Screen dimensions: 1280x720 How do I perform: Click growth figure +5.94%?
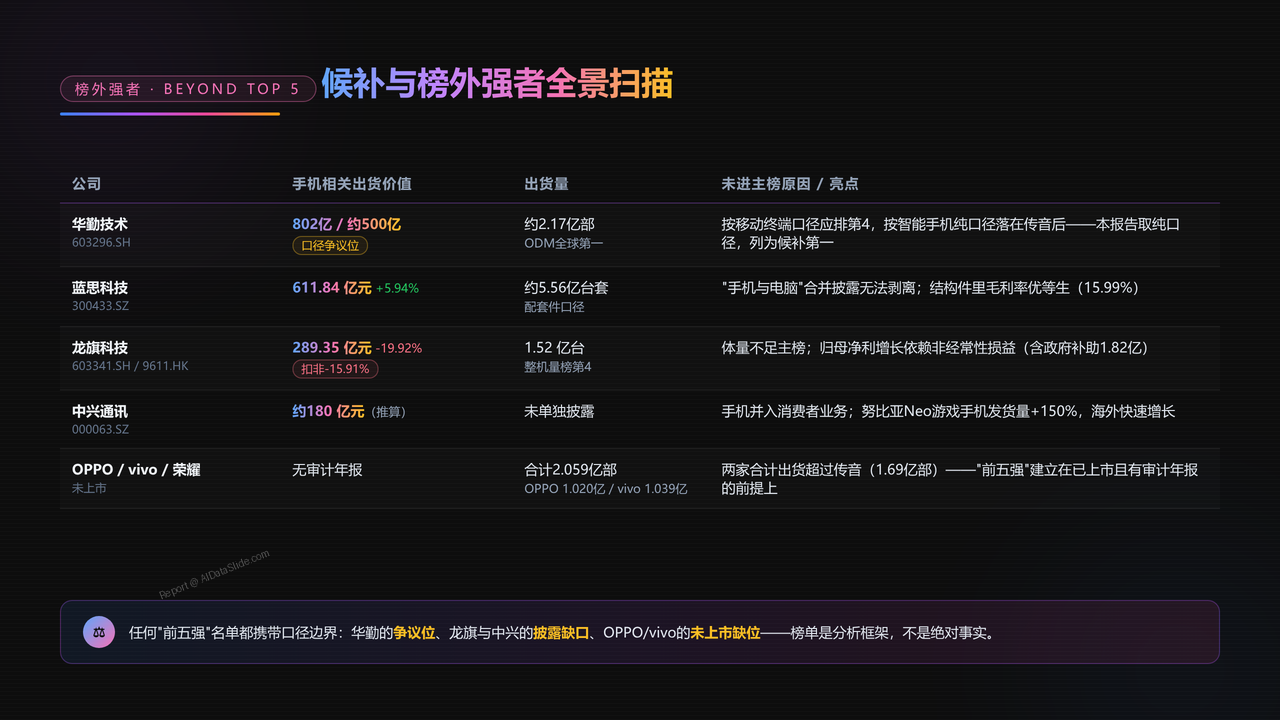397,288
